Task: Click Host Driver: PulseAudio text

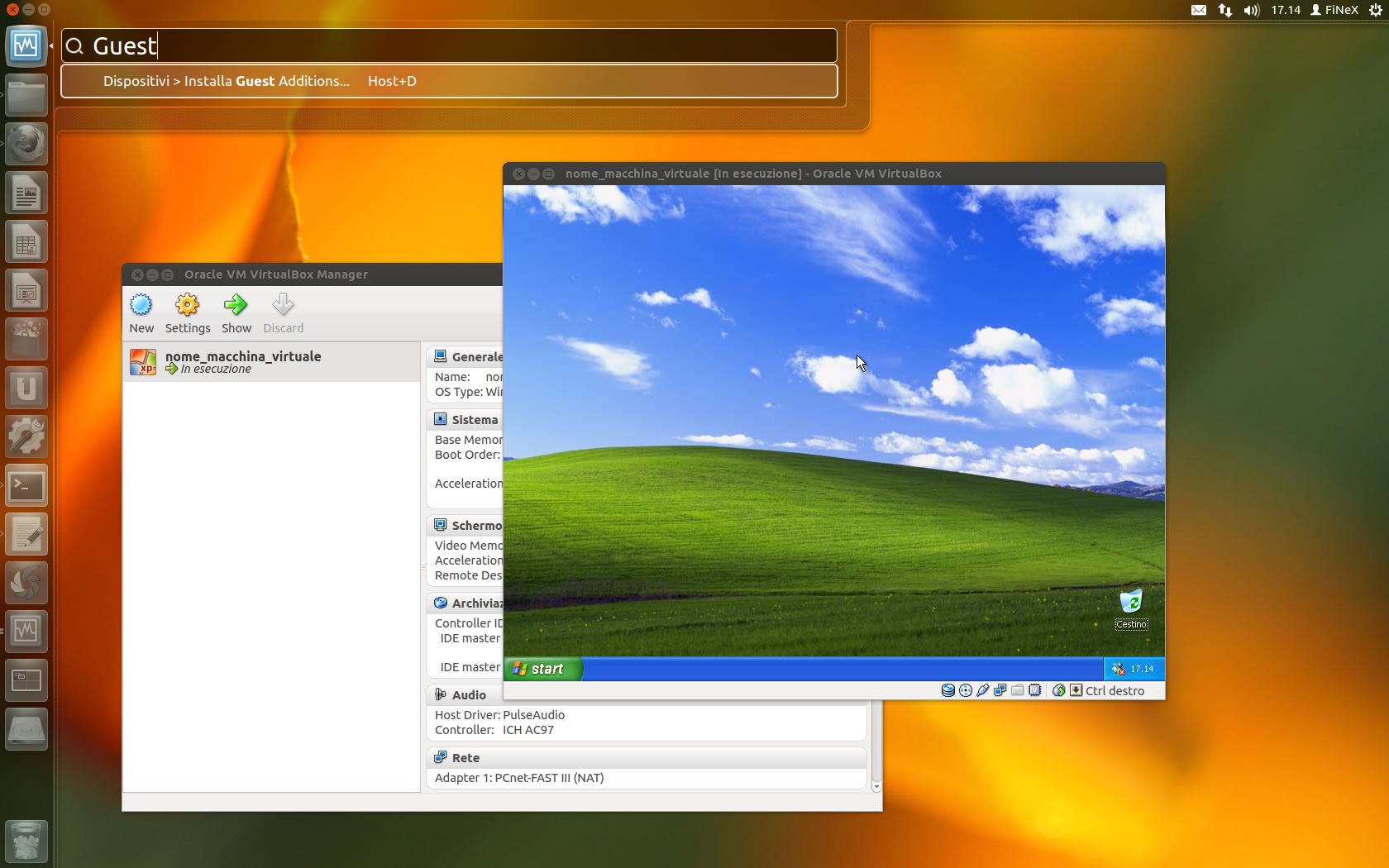Action: [x=500, y=715]
